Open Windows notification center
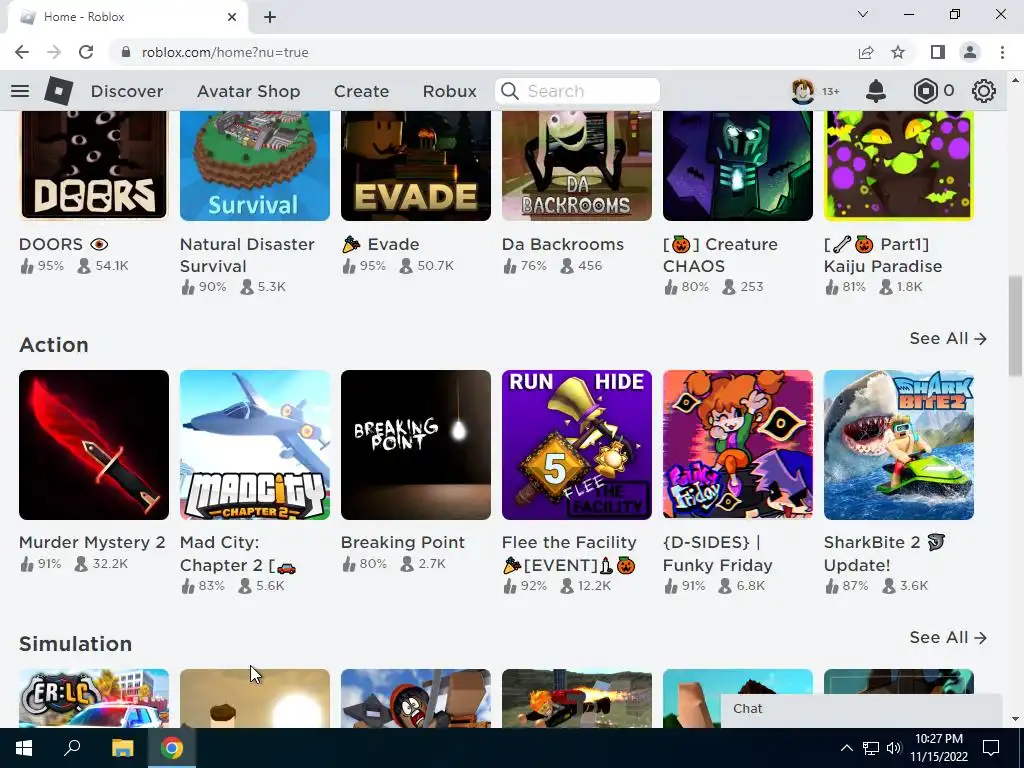This screenshot has width=1024, height=768. coord(991,748)
